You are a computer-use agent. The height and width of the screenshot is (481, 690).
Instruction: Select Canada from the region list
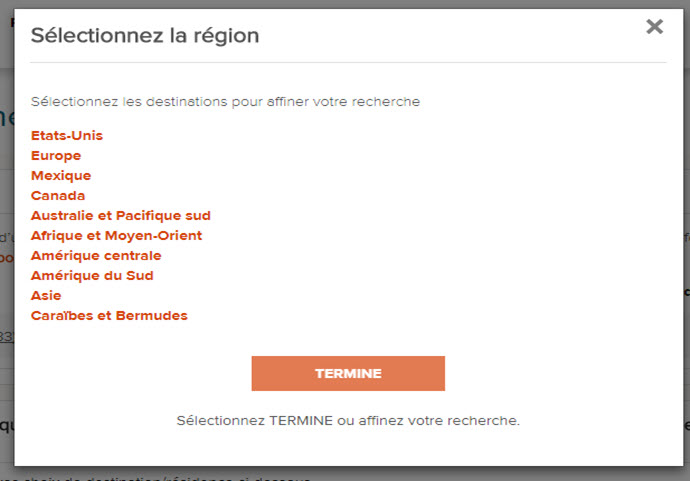(58, 196)
